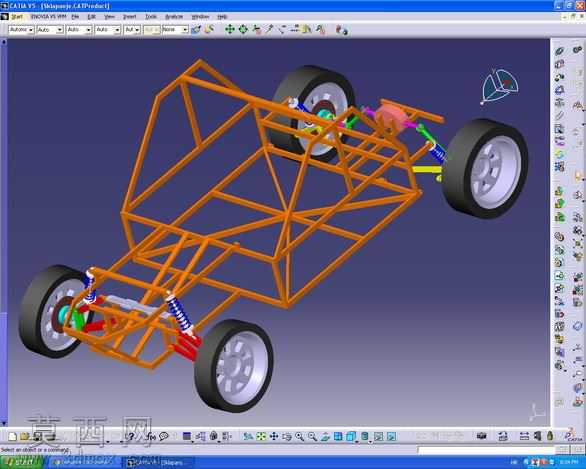
Task: Click the Zoom Out magnifier
Action: click(x=312, y=436)
